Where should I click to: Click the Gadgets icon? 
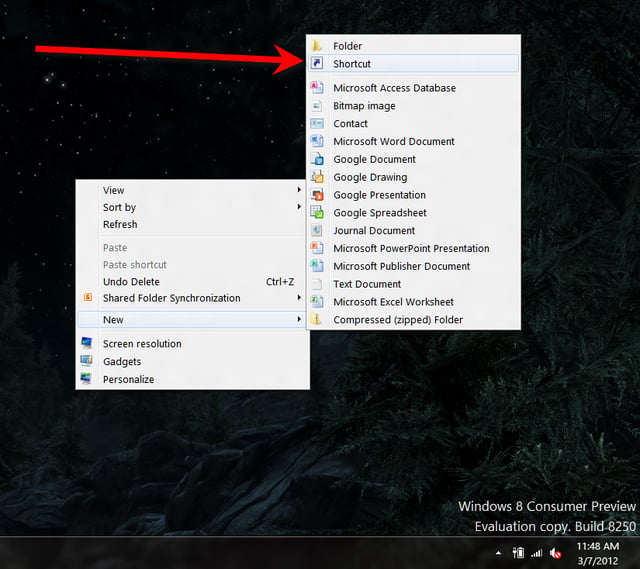coord(87,361)
